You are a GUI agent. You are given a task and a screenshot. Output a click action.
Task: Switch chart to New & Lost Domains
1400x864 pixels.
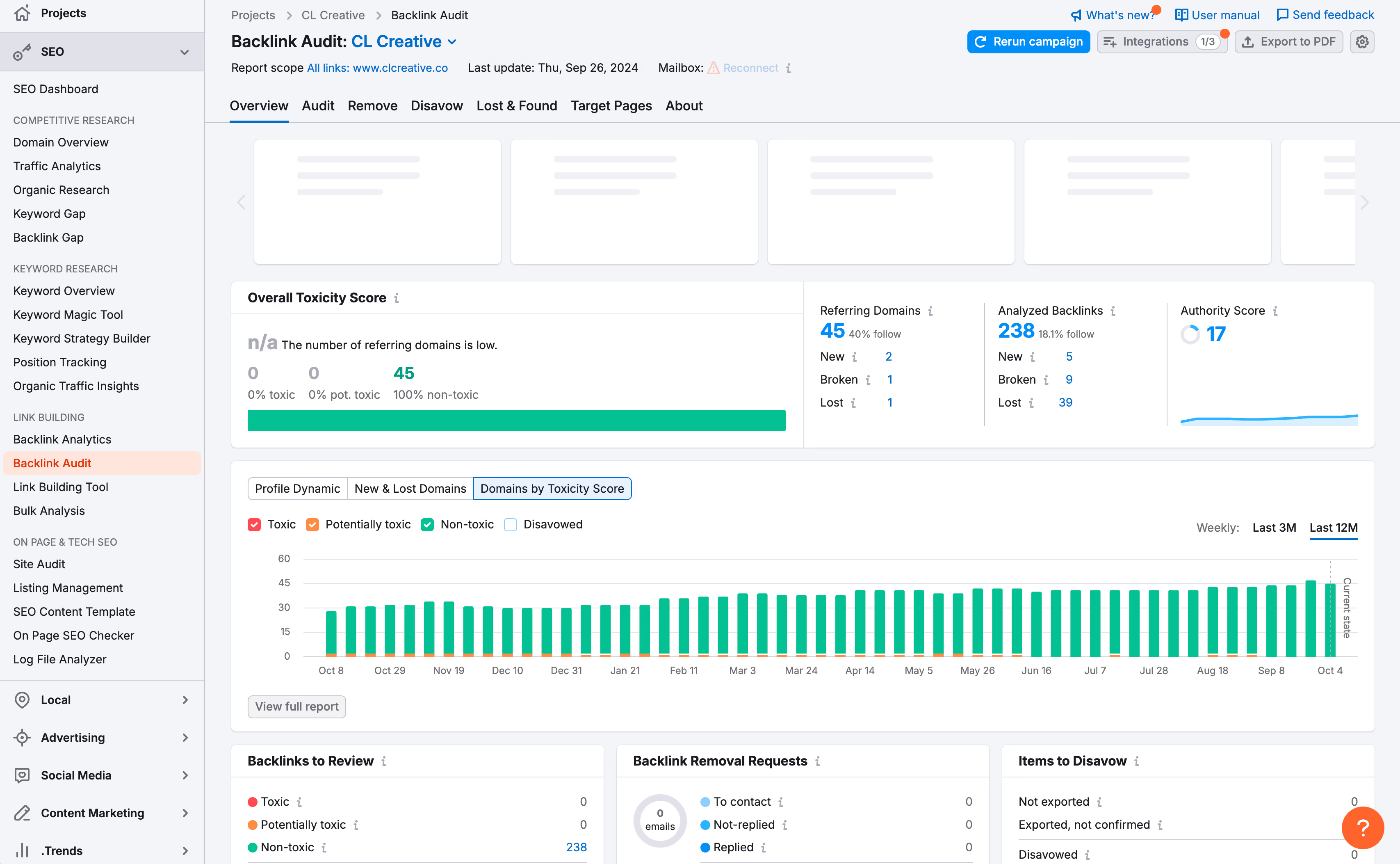(410, 489)
